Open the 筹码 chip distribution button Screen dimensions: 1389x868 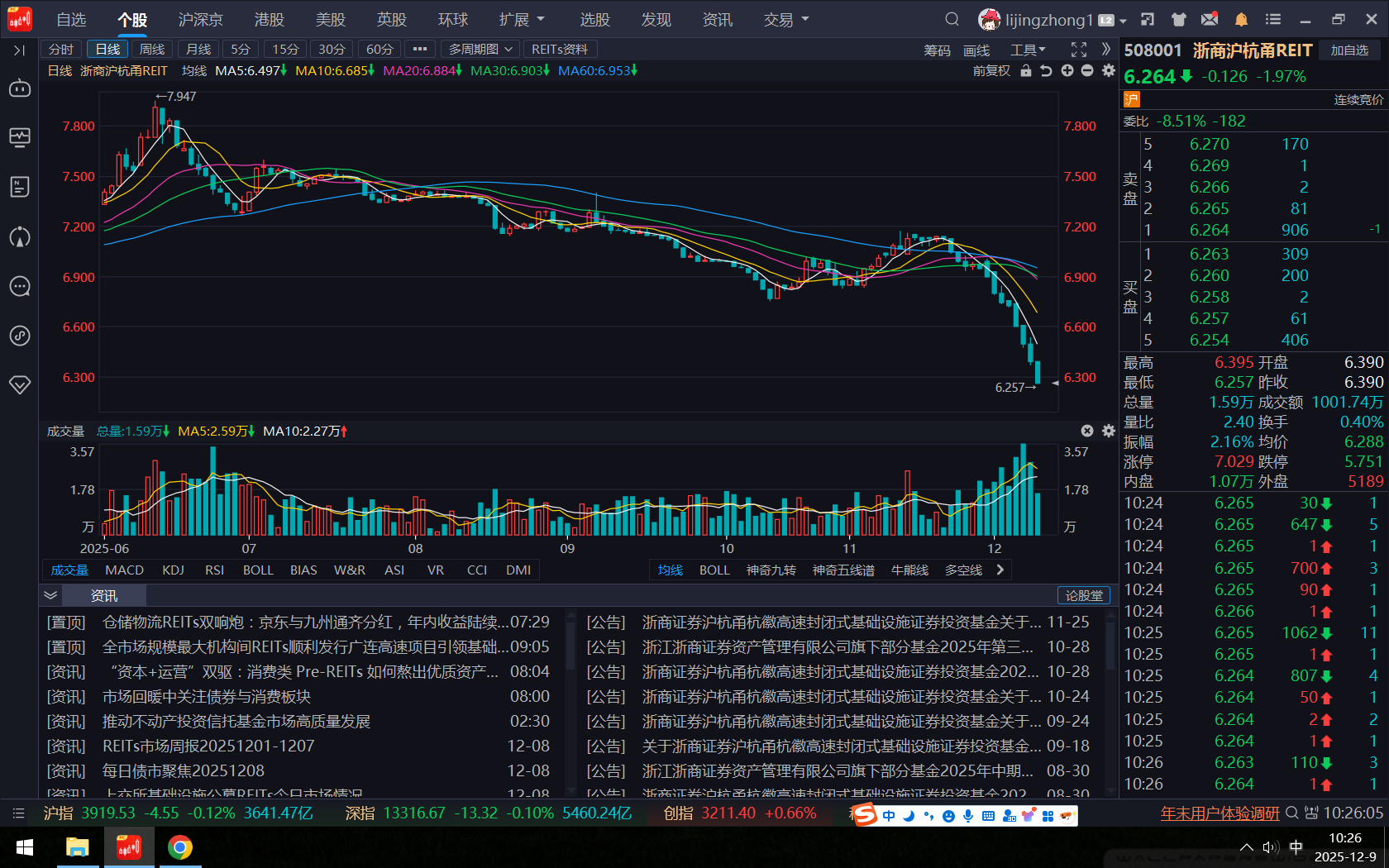937,50
